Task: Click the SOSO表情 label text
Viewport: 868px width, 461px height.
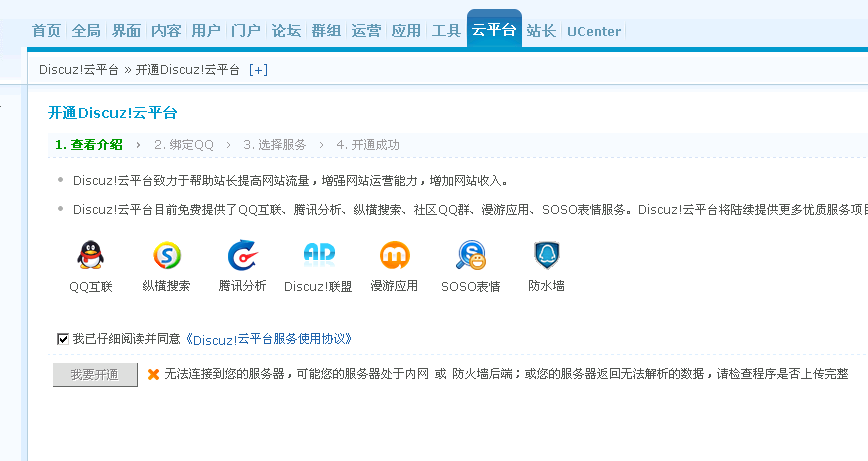Action: pyautogui.click(x=471, y=287)
